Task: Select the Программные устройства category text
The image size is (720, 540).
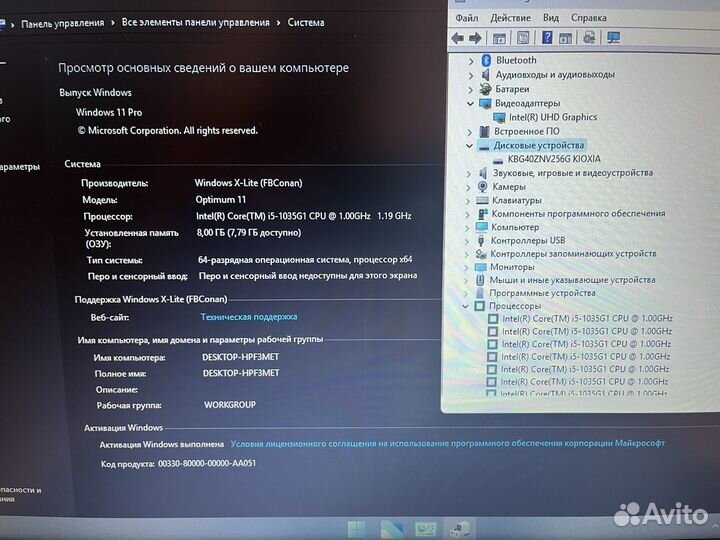Action: (x=542, y=293)
